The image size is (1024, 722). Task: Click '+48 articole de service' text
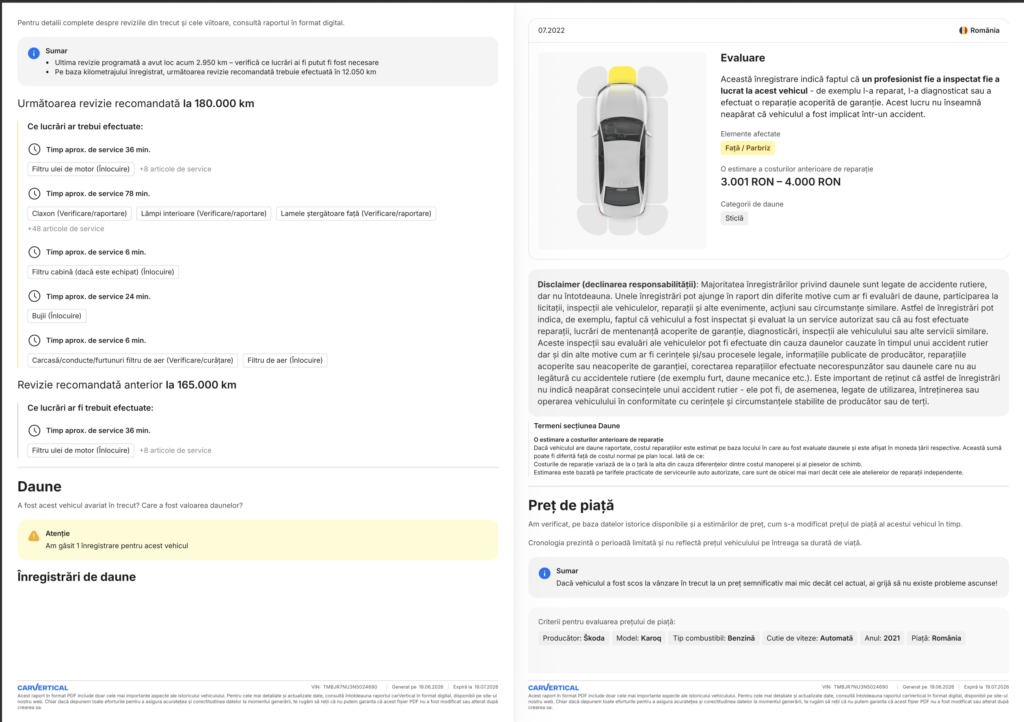(x=66, y=229)
